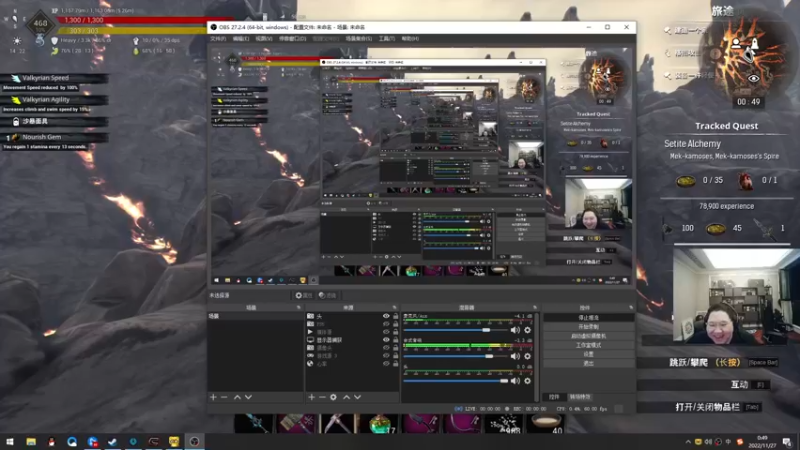Toggle visibility of the second source row
The image size is (800, 450).
click(x=386, y=324)
